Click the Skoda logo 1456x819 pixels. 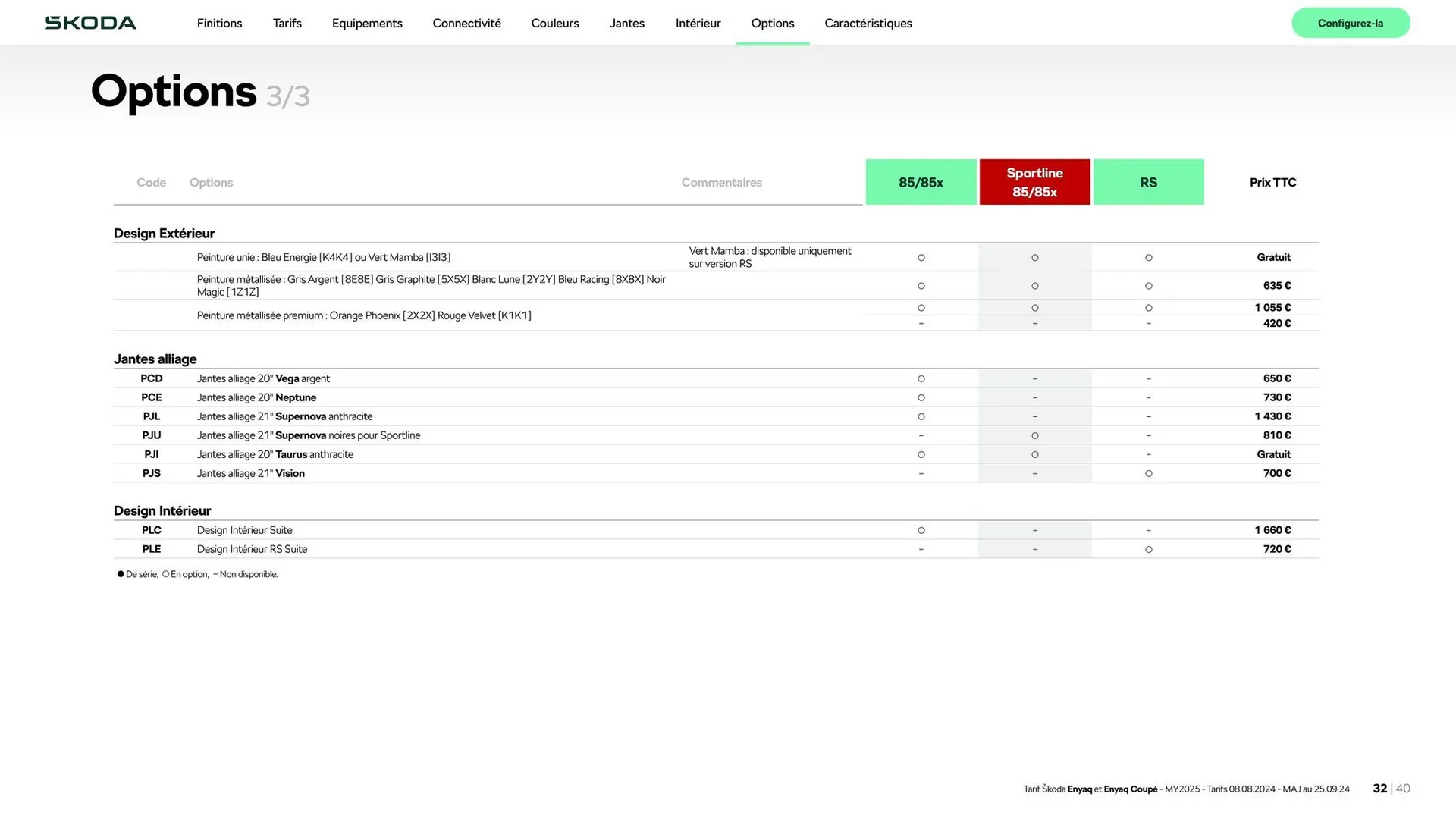pyautogui.click(x=91, y=23)
